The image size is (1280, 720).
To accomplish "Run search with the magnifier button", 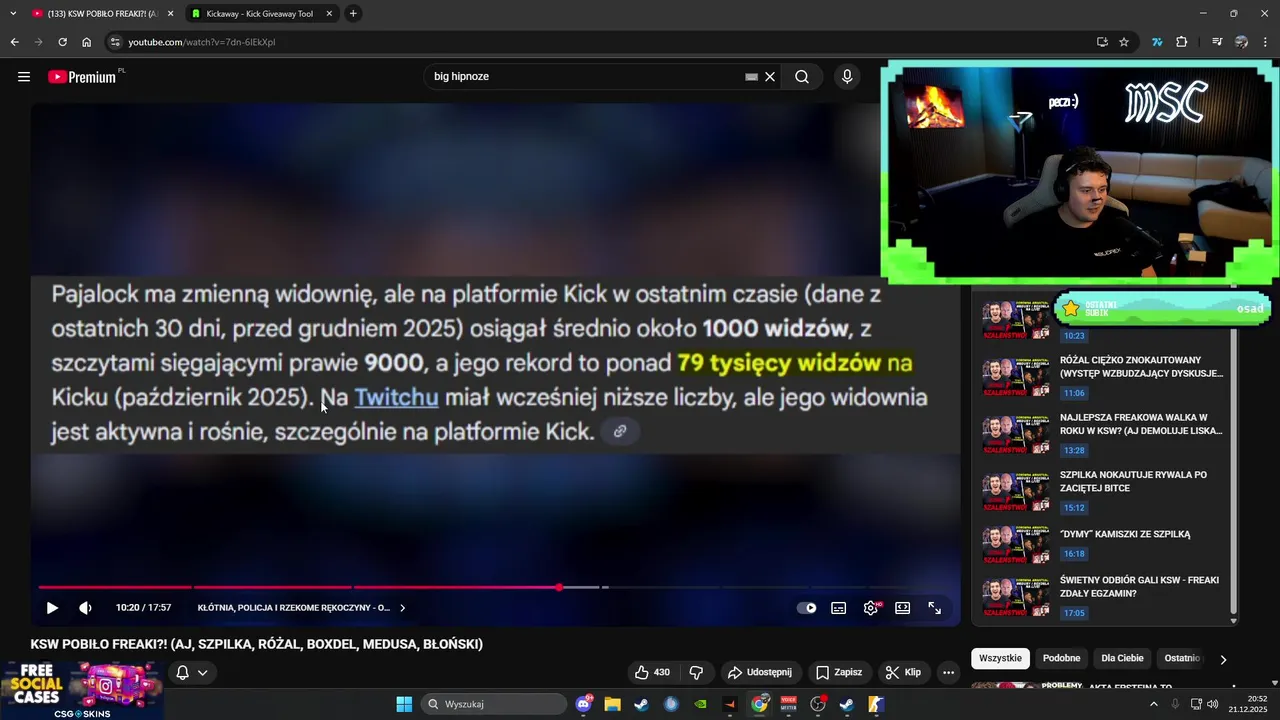I will [802, 77].
